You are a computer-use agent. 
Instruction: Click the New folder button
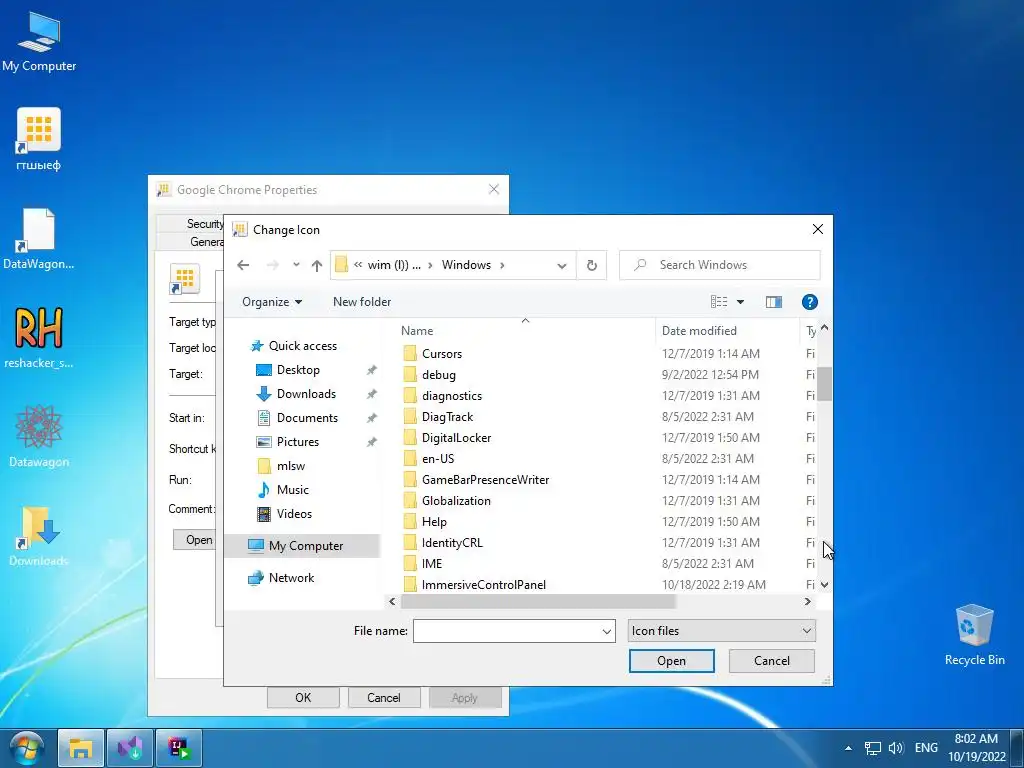pos(362,302)
